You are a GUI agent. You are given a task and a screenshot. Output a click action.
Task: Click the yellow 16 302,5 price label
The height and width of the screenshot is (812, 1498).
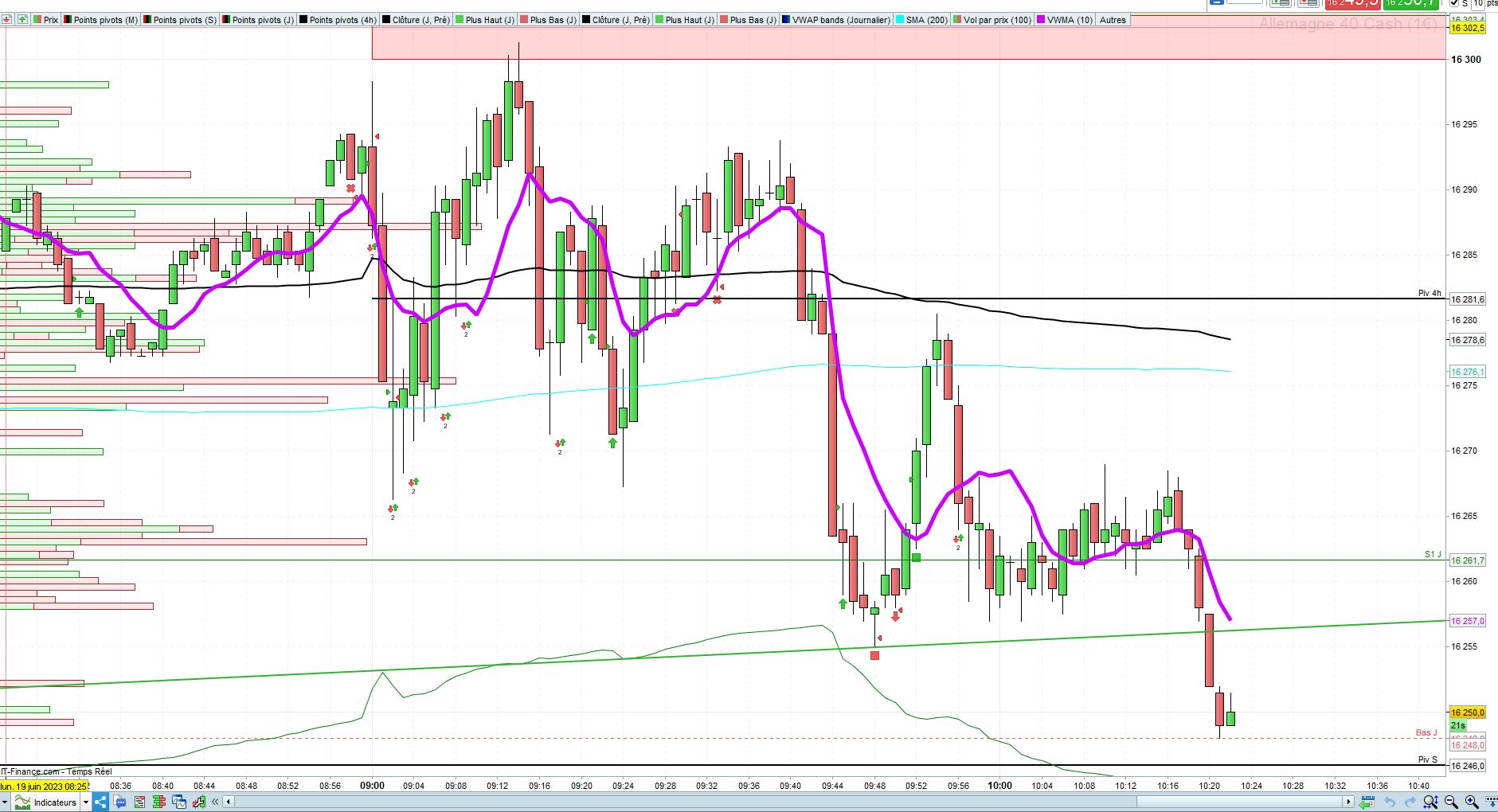click(x=1468, y=28)
